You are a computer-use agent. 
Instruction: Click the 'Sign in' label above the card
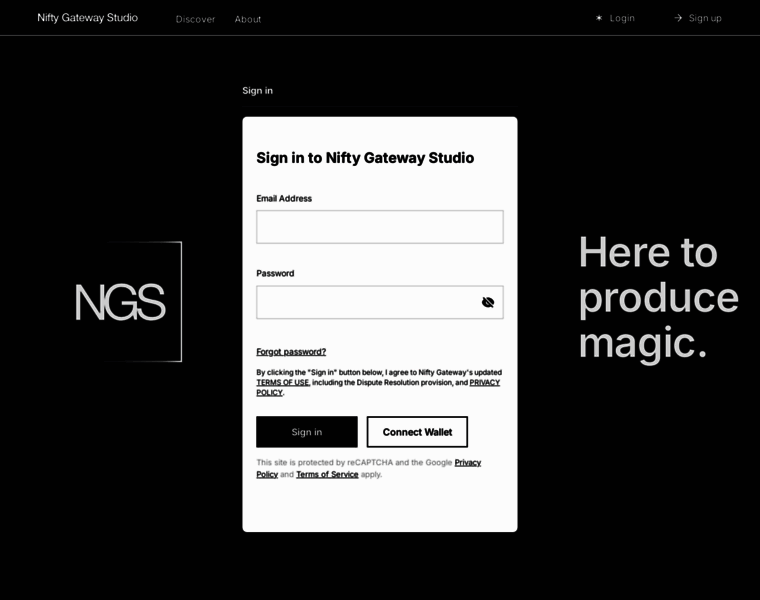click(x=257, y=91)
